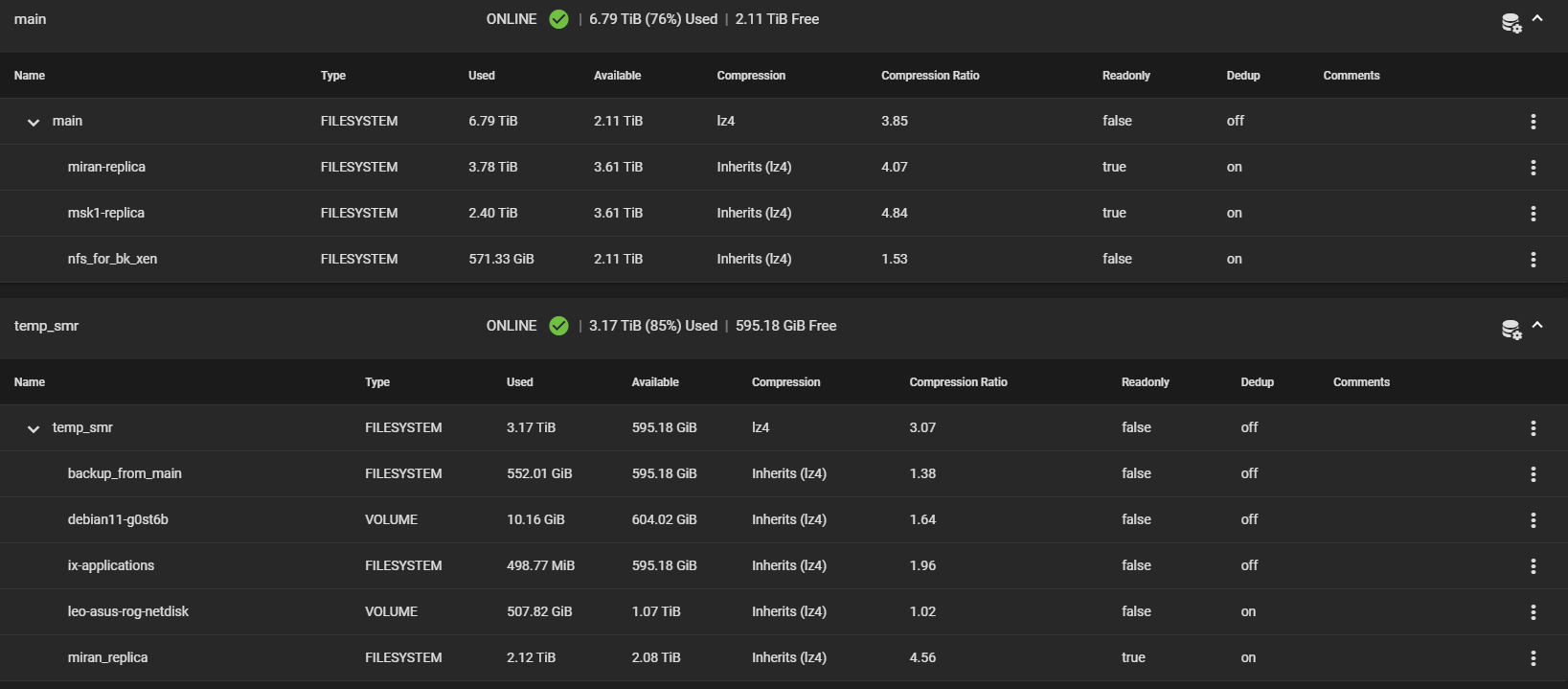Screen dimensions: 1568x689
Task: Sort main pool table by Used column
Action: [482, 76]
